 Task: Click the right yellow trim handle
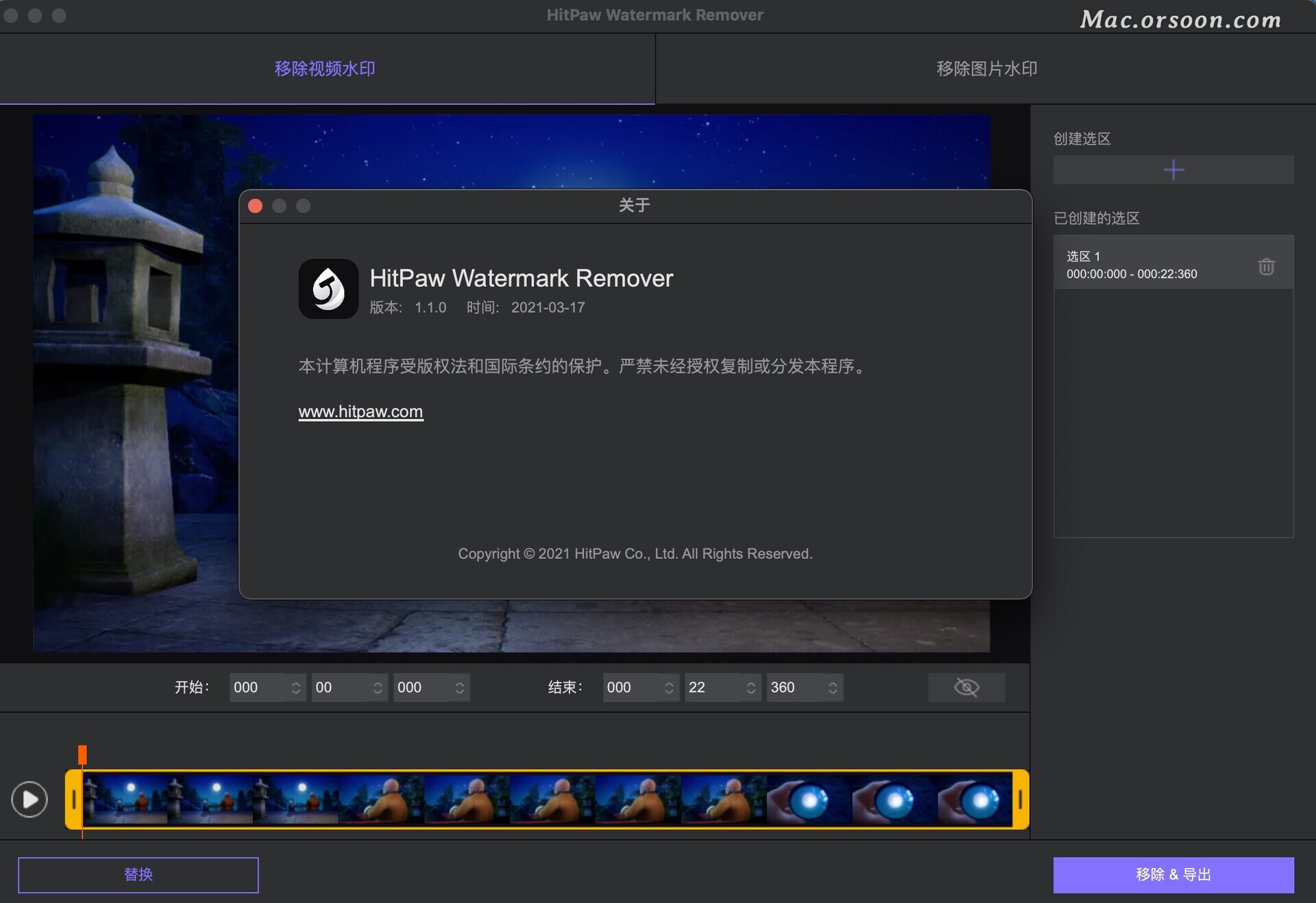tap(1020, 799)
